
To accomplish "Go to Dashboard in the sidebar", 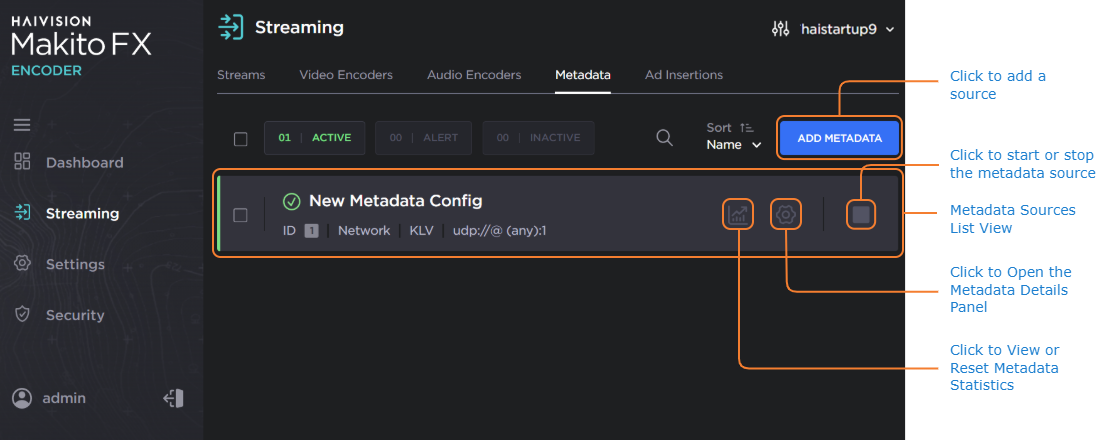I will (x=84, y=162).
